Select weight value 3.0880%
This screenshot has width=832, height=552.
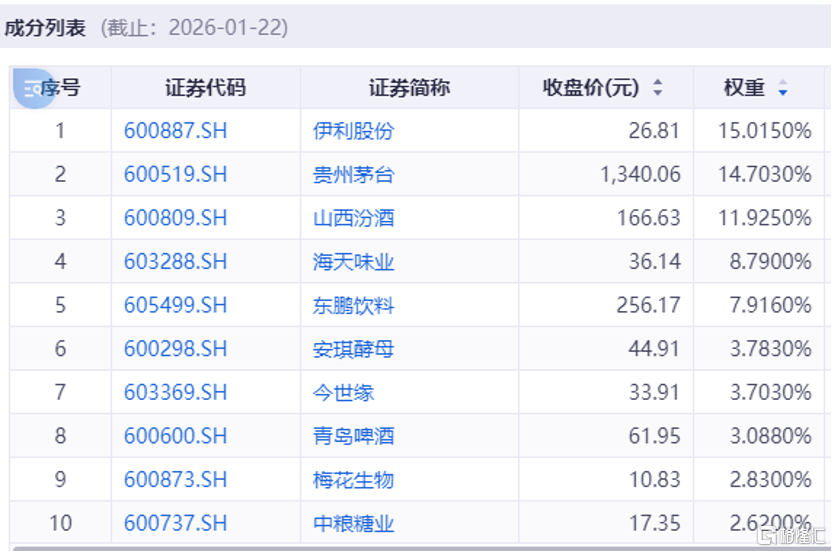[x=770, y=436]
